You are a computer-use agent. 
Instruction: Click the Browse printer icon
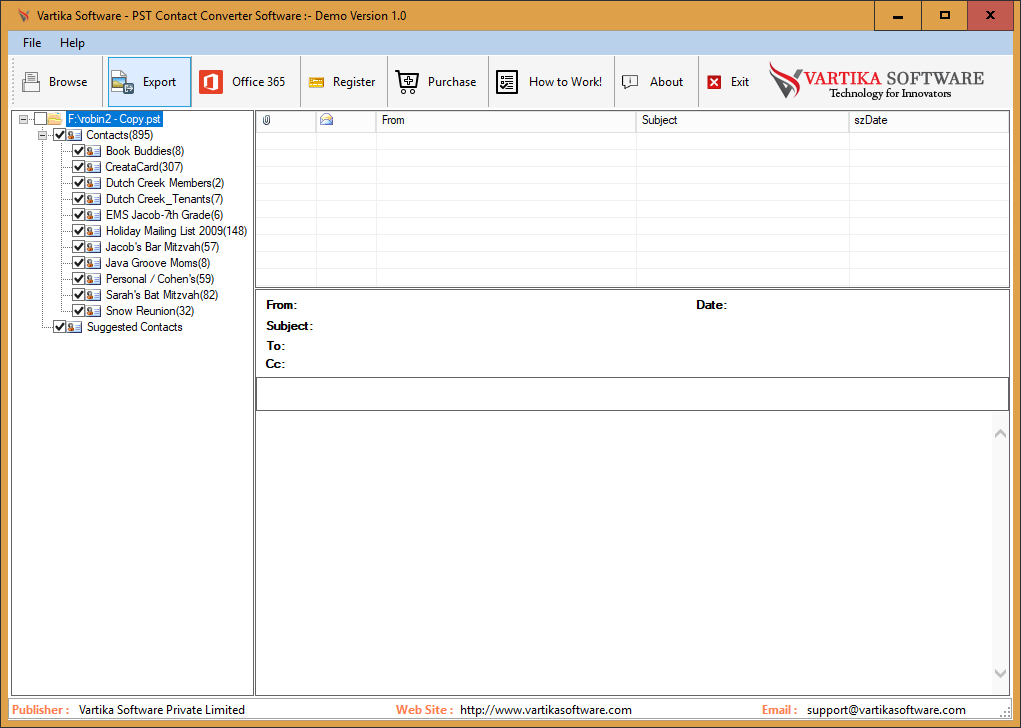click(31, 82)
